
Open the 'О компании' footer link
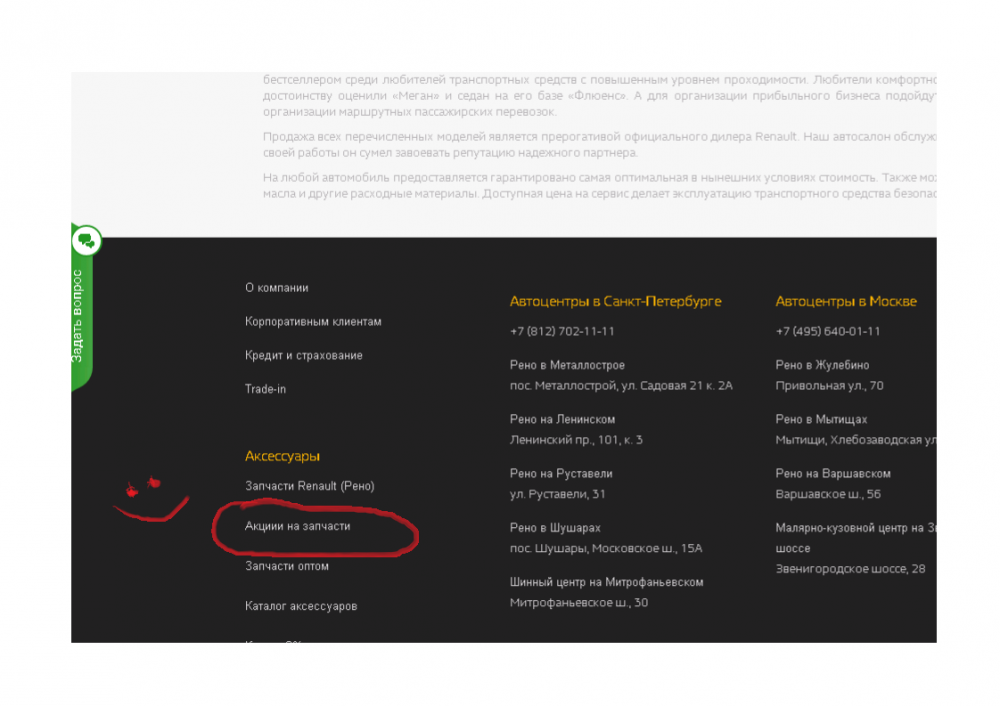click(277, 288)
